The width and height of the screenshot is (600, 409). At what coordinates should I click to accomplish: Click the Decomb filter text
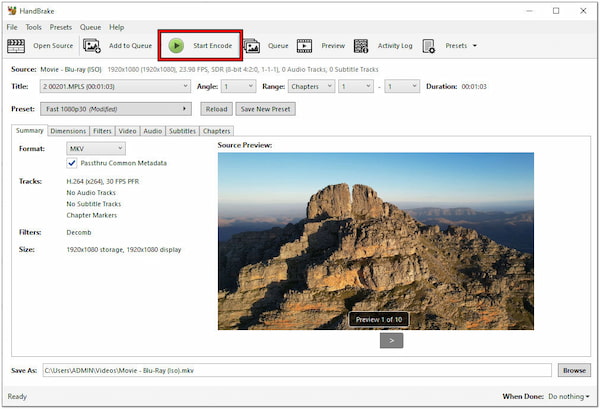(79, 232)
